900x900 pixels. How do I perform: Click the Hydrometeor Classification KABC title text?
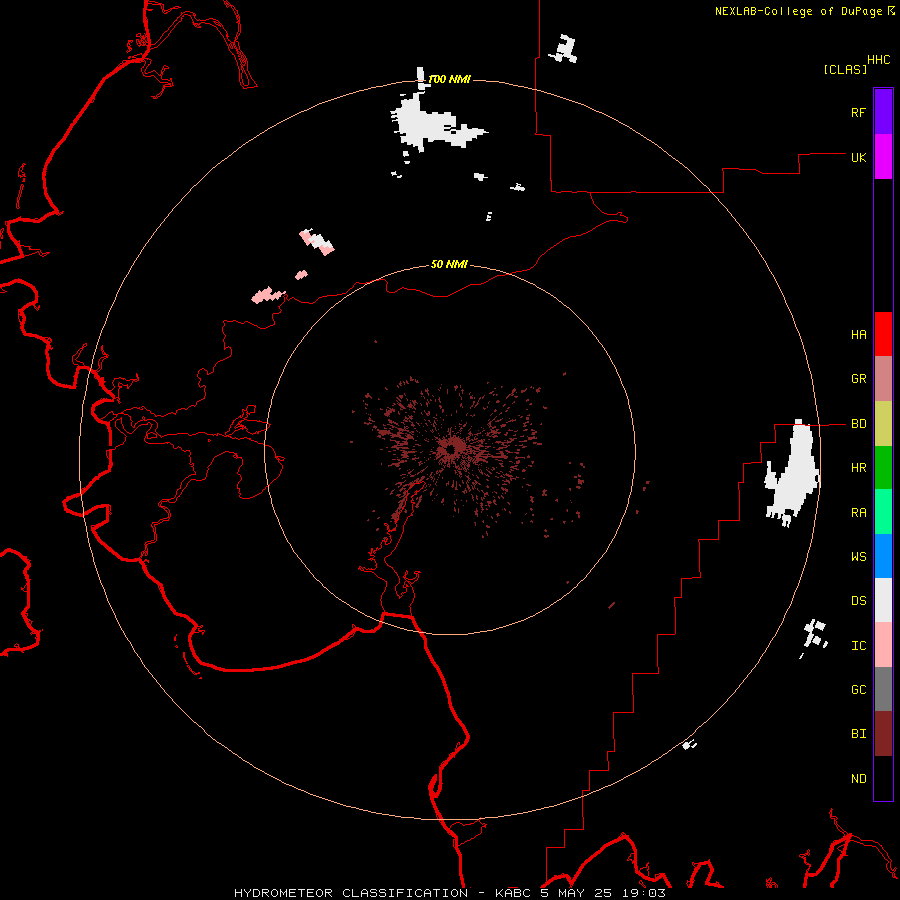450,893
